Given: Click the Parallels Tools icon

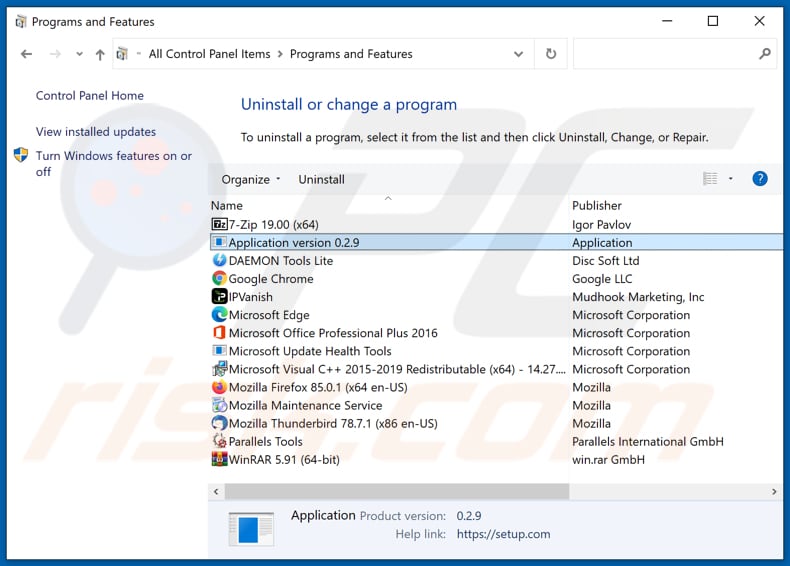Looking at the screenshot, I should click(219, 442).
